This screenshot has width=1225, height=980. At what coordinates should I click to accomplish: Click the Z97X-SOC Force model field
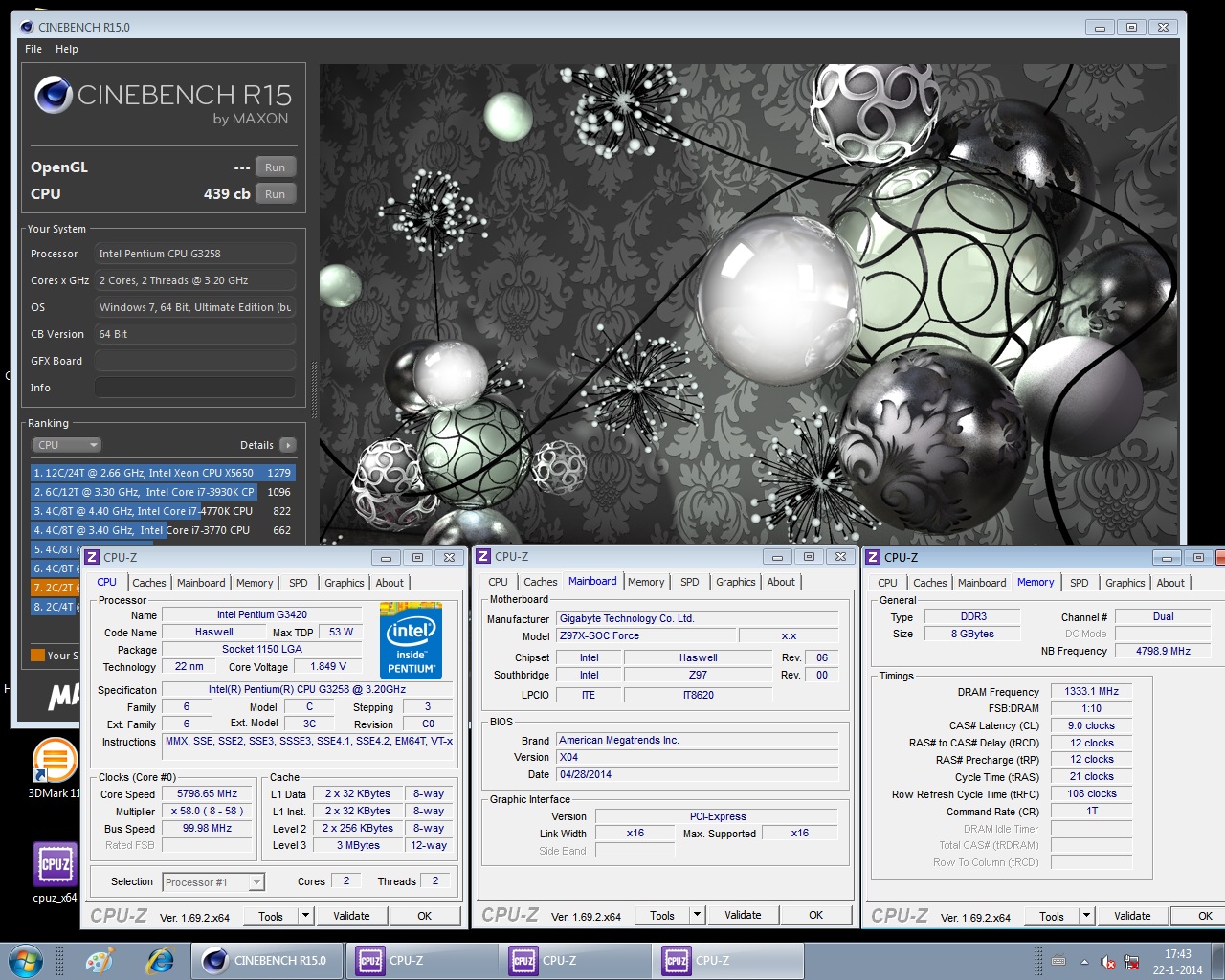[646, 635]
